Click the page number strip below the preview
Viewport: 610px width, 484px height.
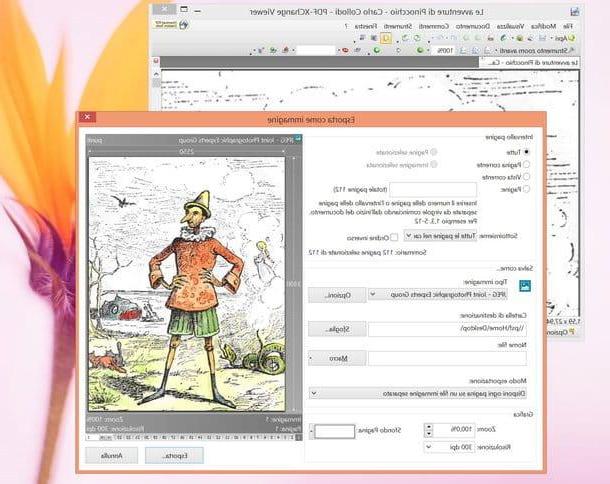(194, 438)
